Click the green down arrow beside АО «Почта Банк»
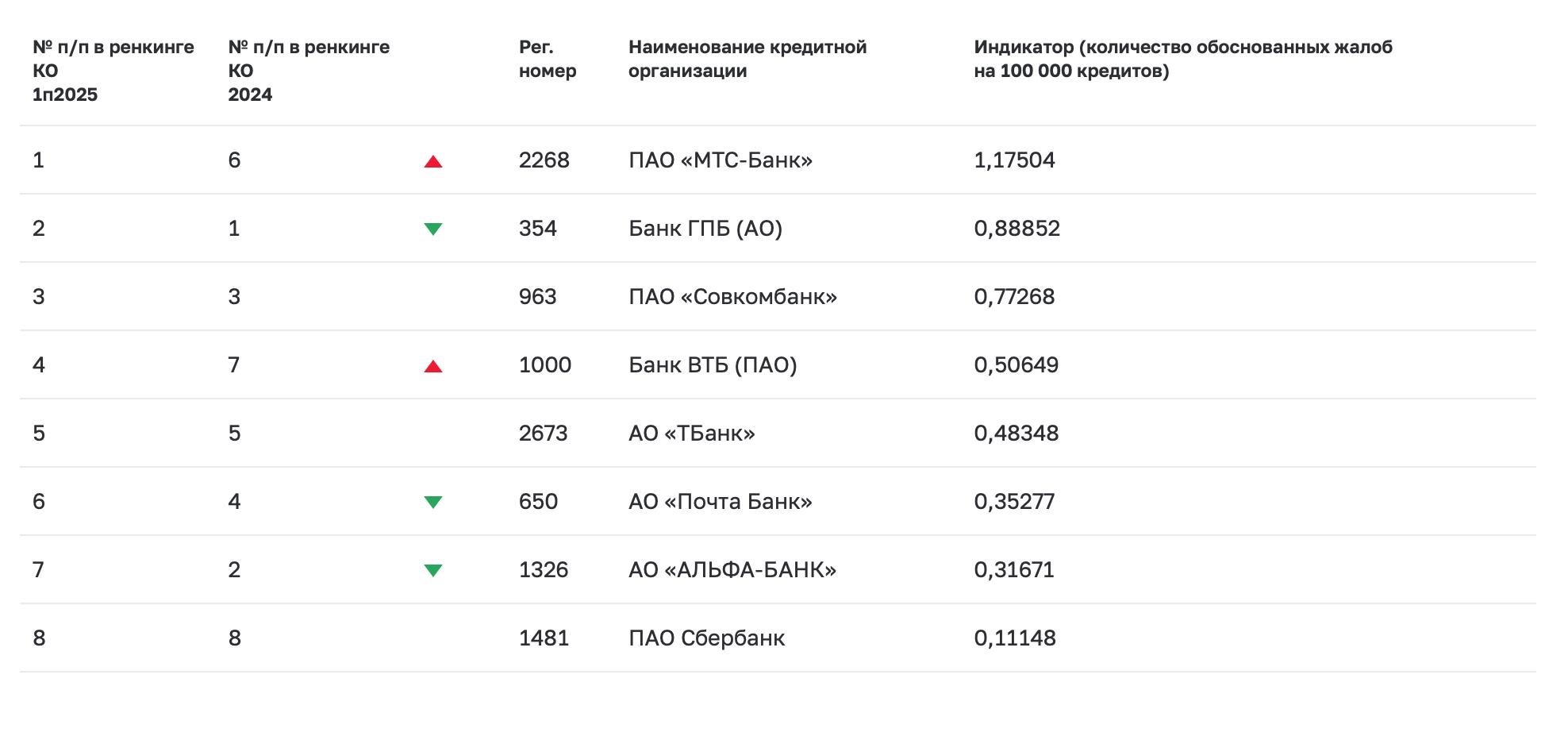Viewport: 1568px width, 740px height. (x=432, y=503)
